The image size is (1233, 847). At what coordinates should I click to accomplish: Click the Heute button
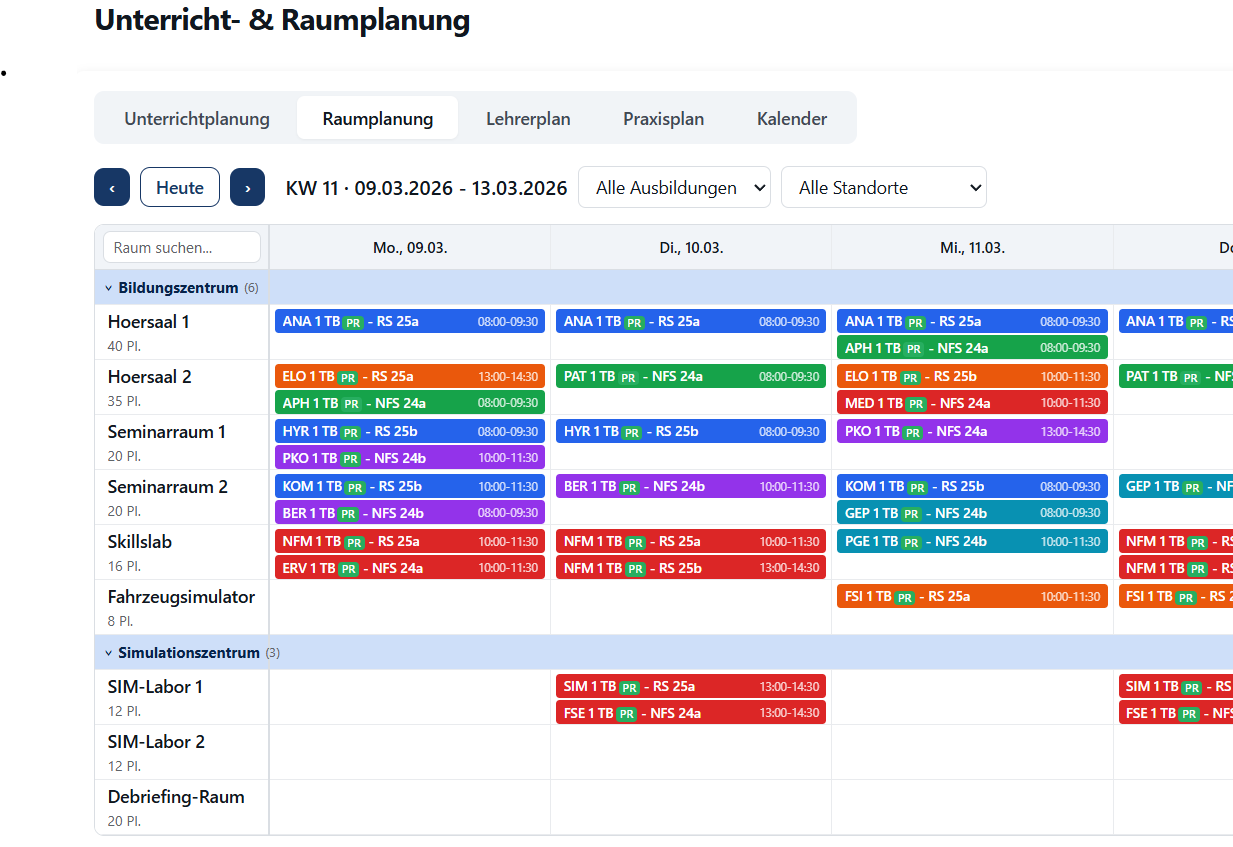pyautogui.click(x=180, y=187)
